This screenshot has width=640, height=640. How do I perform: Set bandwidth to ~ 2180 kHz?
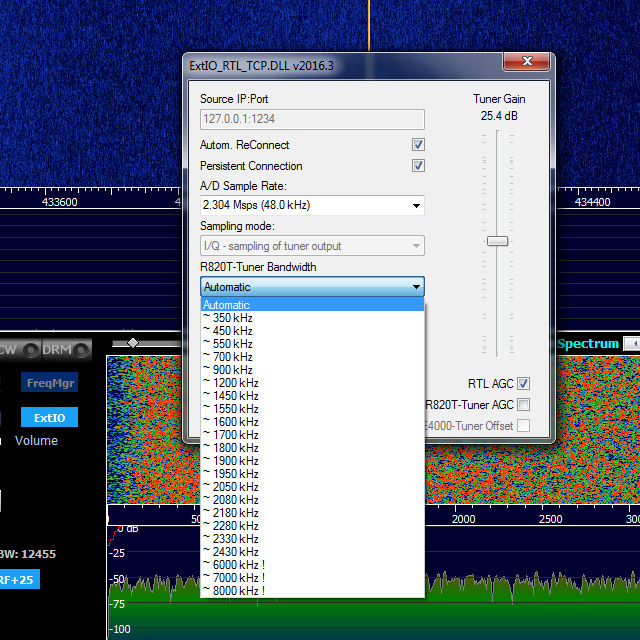tap(312, 513)
